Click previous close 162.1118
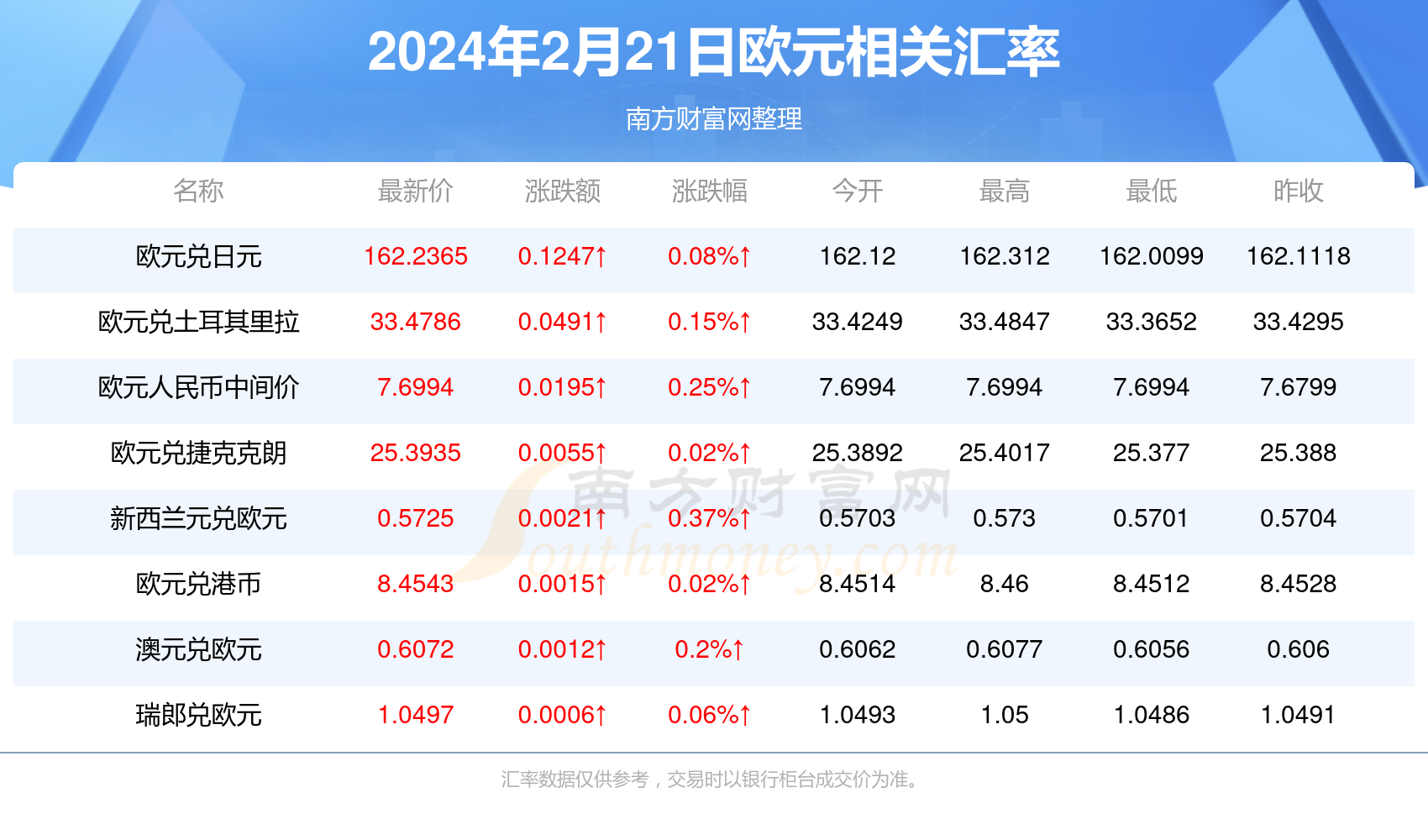1428x840 pixels. click(x=1299, y=256)
